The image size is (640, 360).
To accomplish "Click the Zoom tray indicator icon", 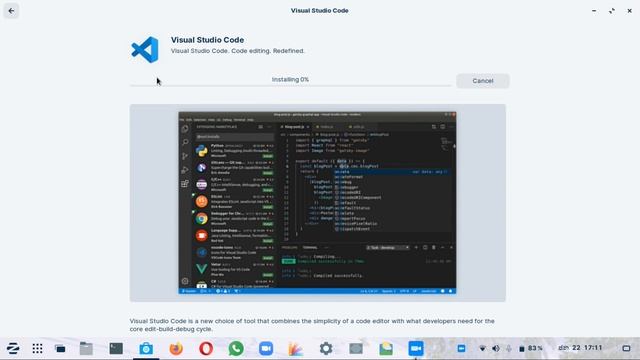I will (x=461, y=348).
